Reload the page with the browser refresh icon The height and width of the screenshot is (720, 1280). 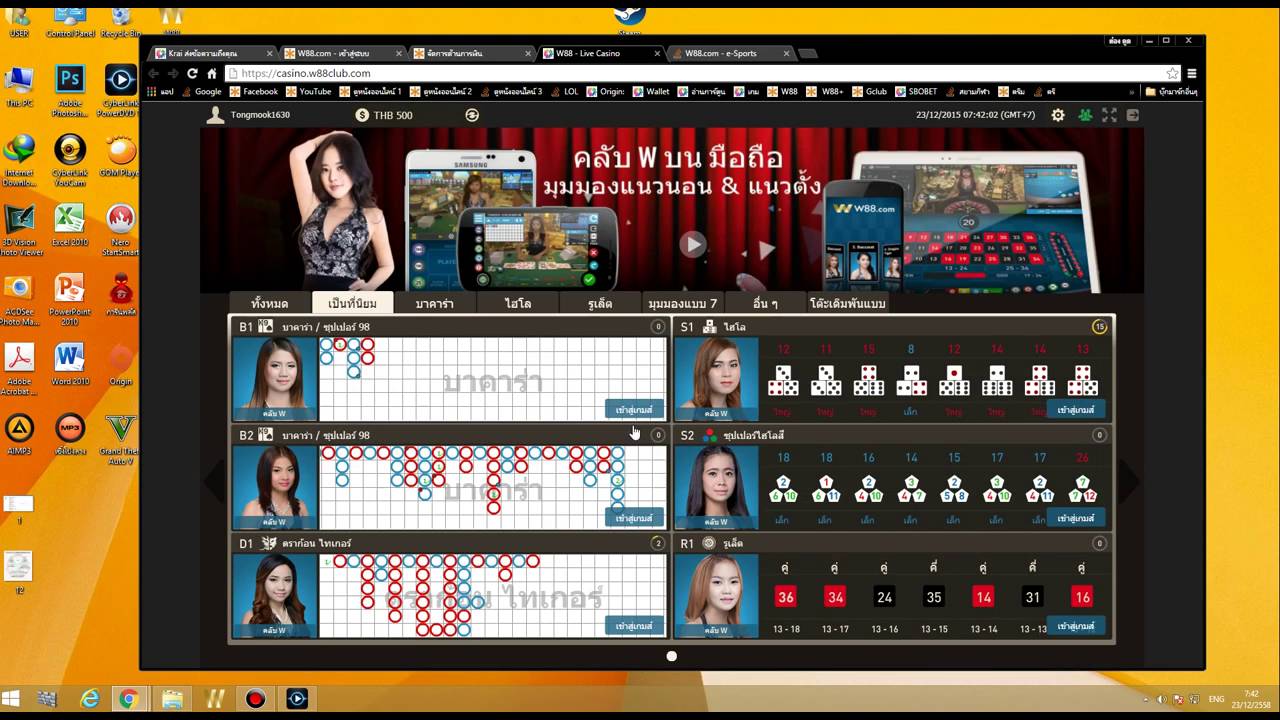tap(192, 73)
